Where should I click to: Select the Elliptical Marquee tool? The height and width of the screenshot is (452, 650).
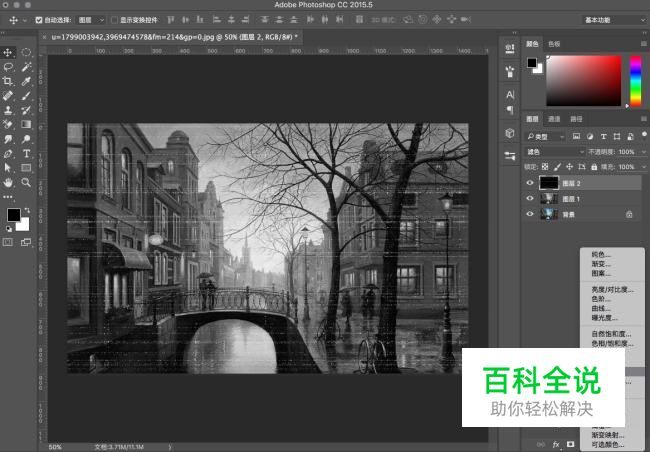26,52
